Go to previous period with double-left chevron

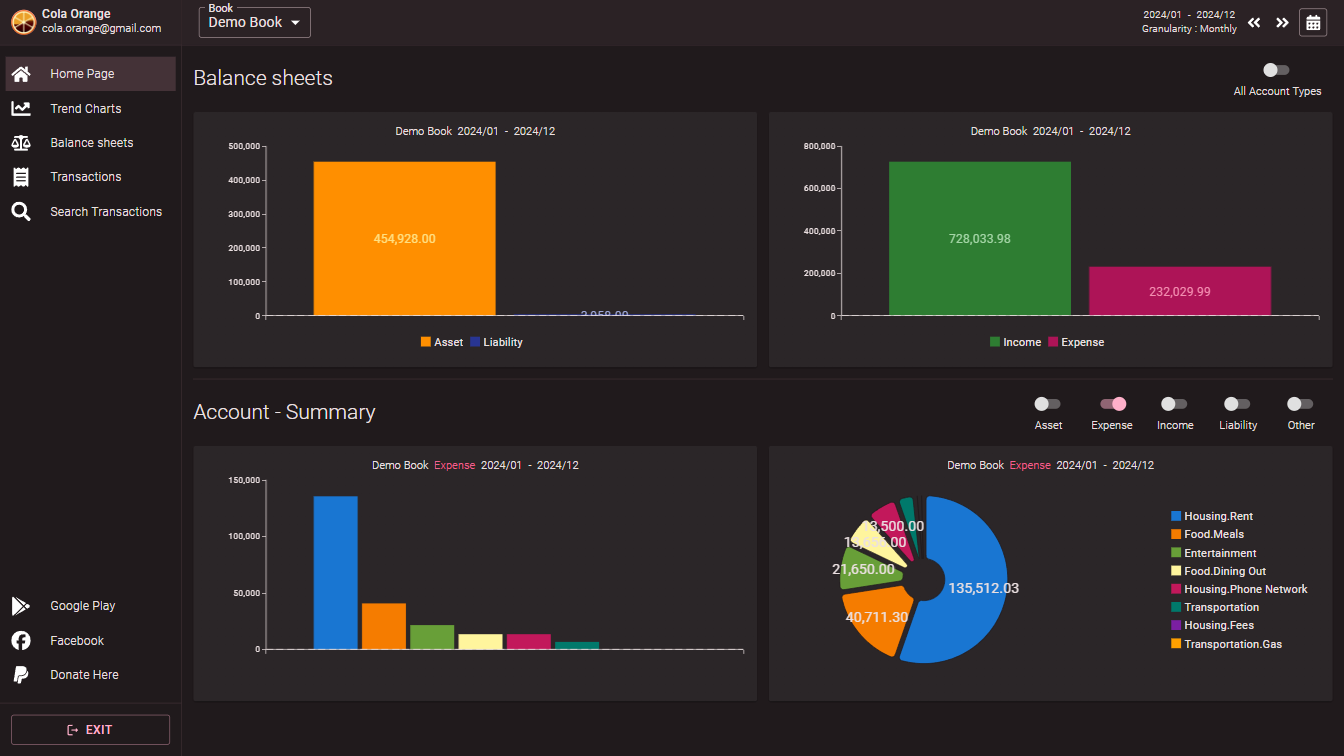pos(1254,23)
